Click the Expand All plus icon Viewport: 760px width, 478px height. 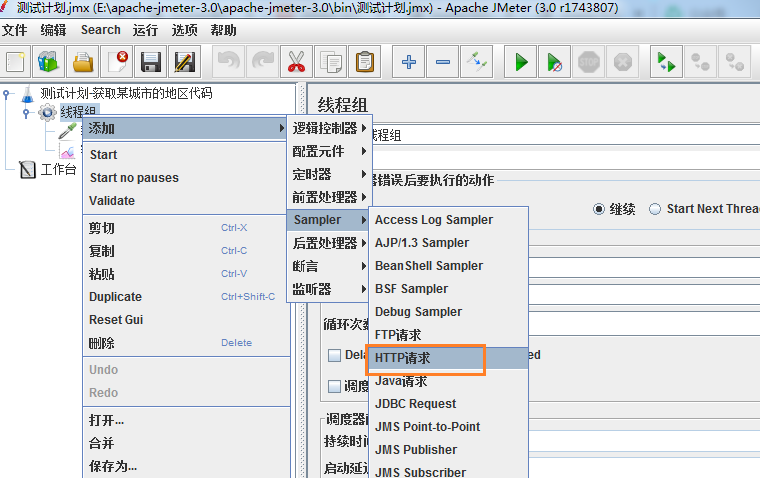[x=409, y=62]
